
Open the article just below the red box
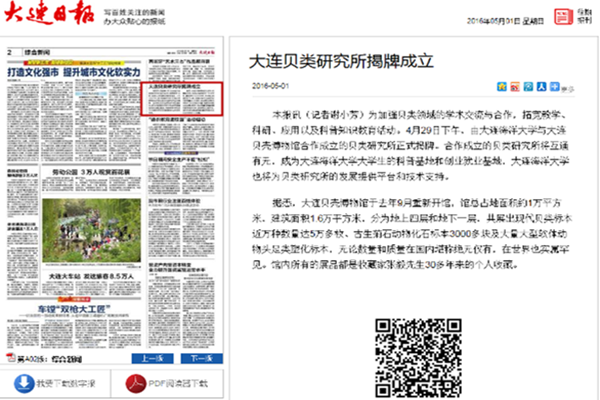[181, 132]
